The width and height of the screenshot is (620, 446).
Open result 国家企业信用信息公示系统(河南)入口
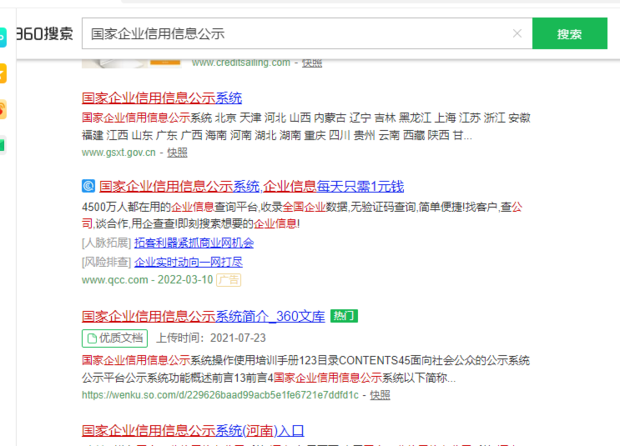(x=193, y=431)
